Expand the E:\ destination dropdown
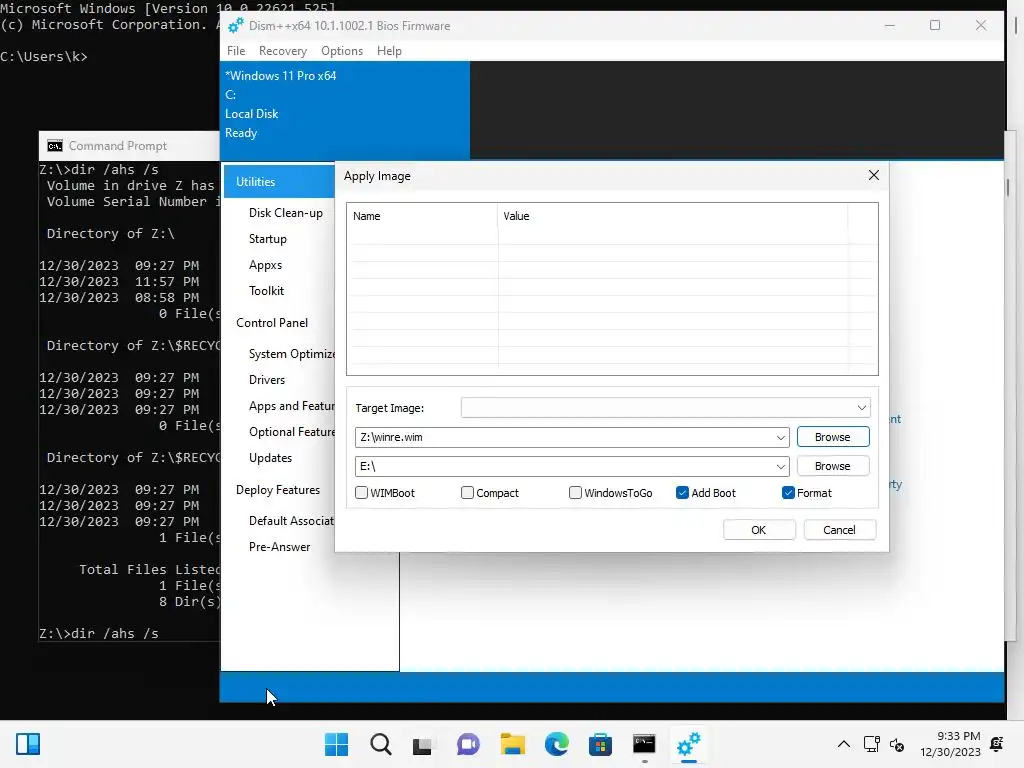This screenshot has height=768, width=1024. [x=780, y=466]
